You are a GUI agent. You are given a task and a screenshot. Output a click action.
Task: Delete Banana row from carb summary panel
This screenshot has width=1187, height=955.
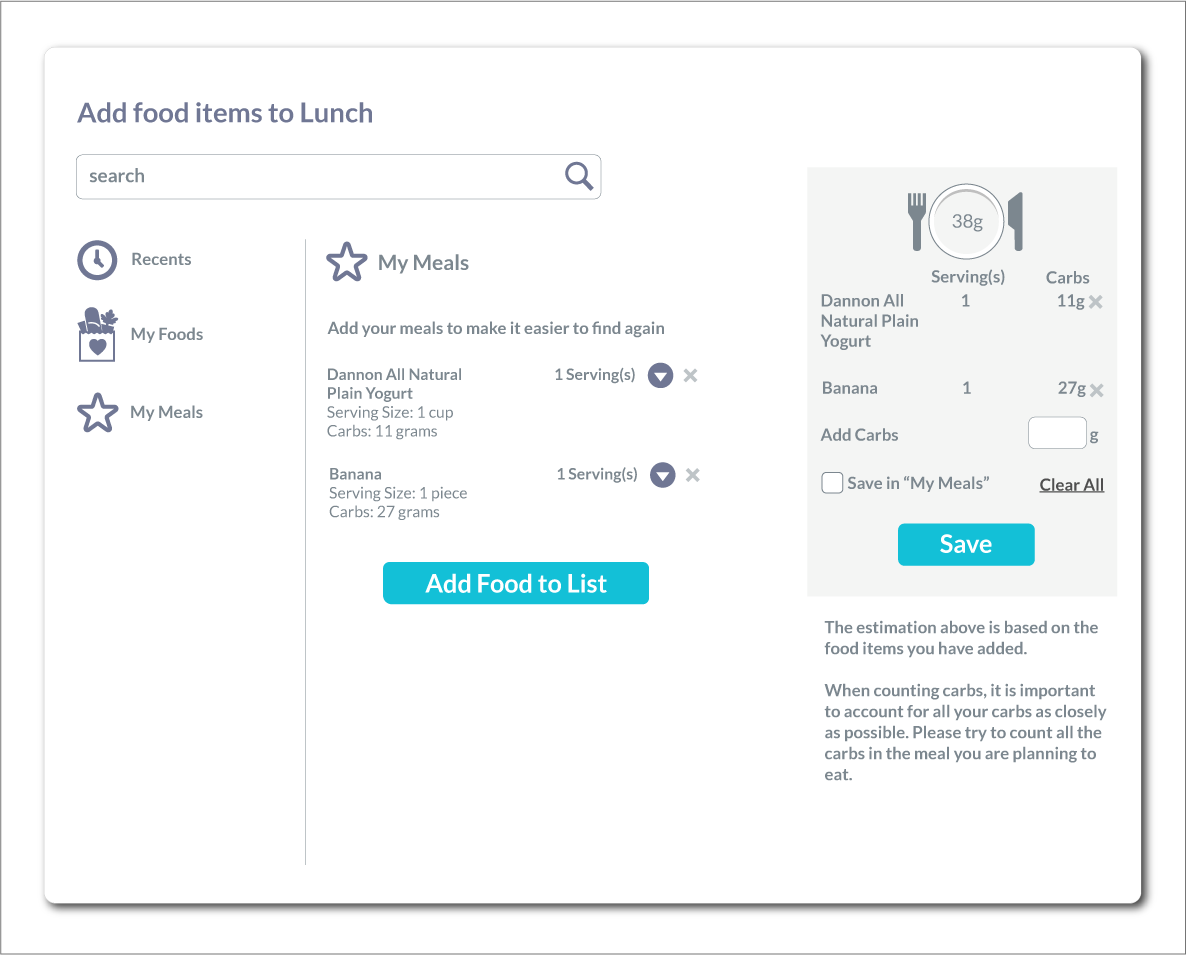click(1097, 390)
